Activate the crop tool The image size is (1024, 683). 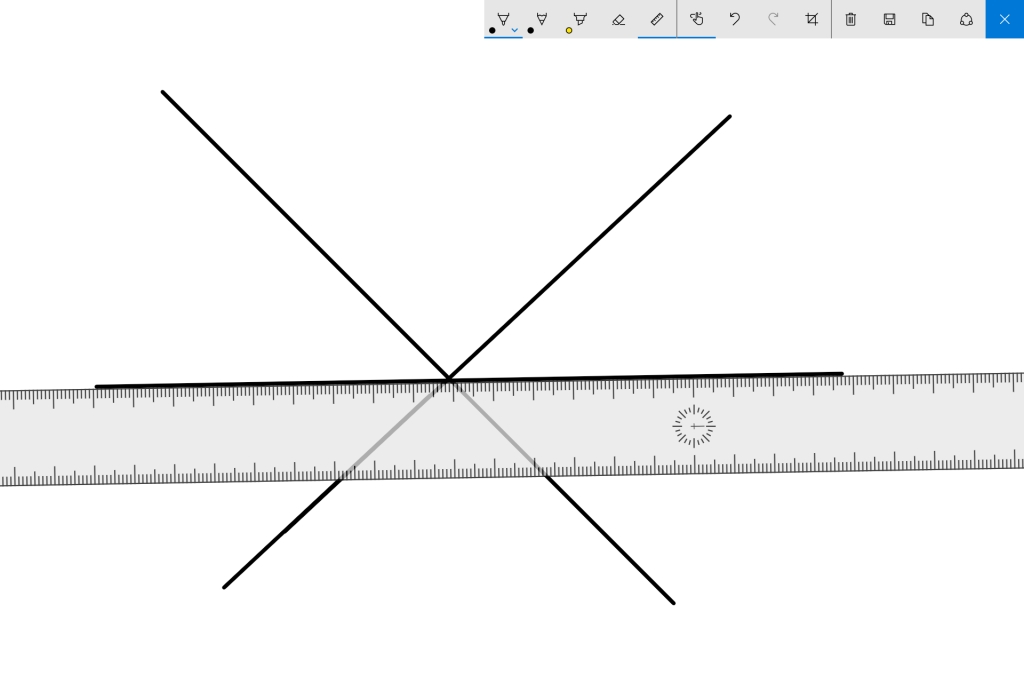tap(812, 19)
